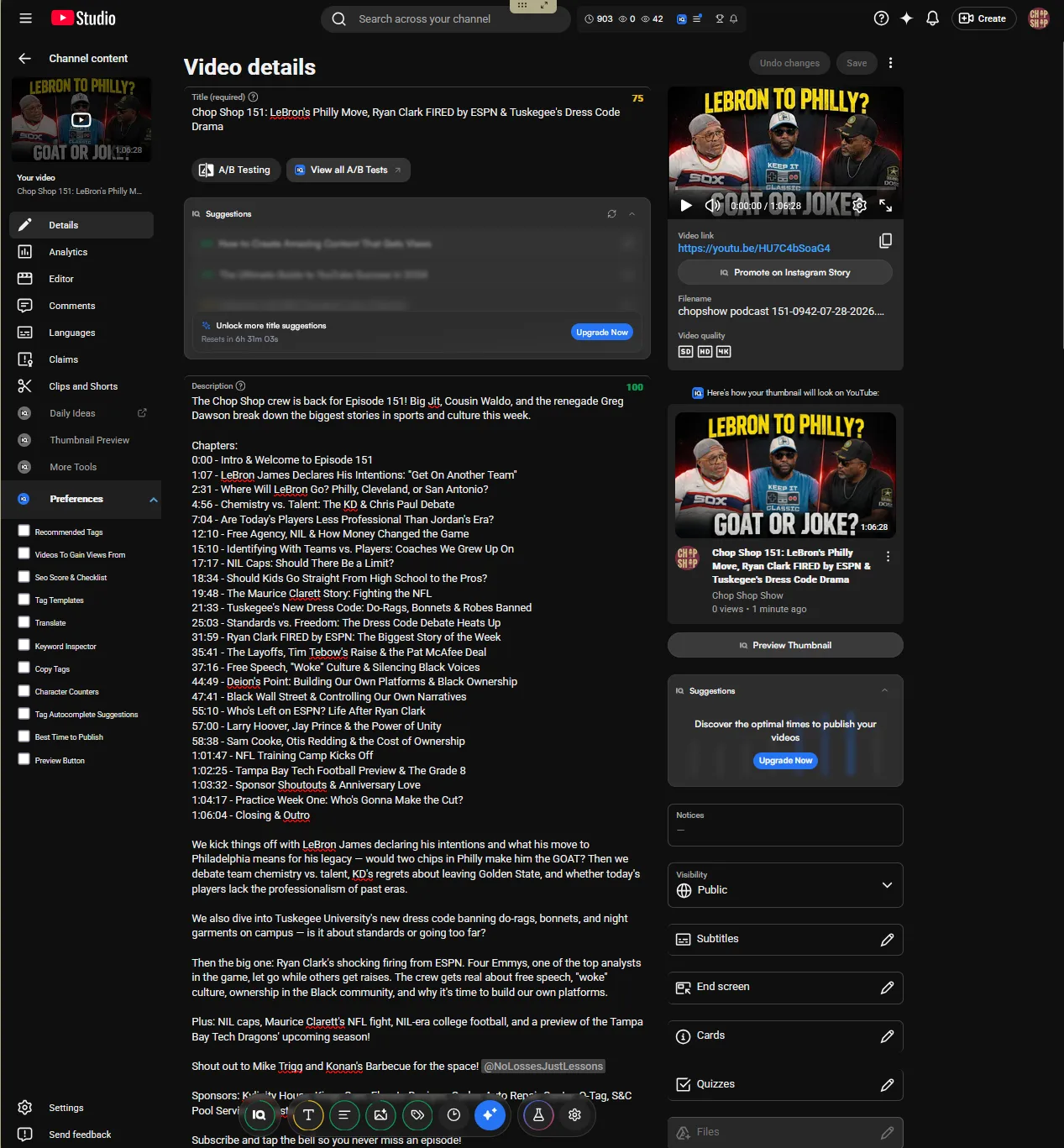Screen dimensions: 1064x1148
Task: Click the vidIQ IQ button in the floating toolbar
Action: [259, 1114]
